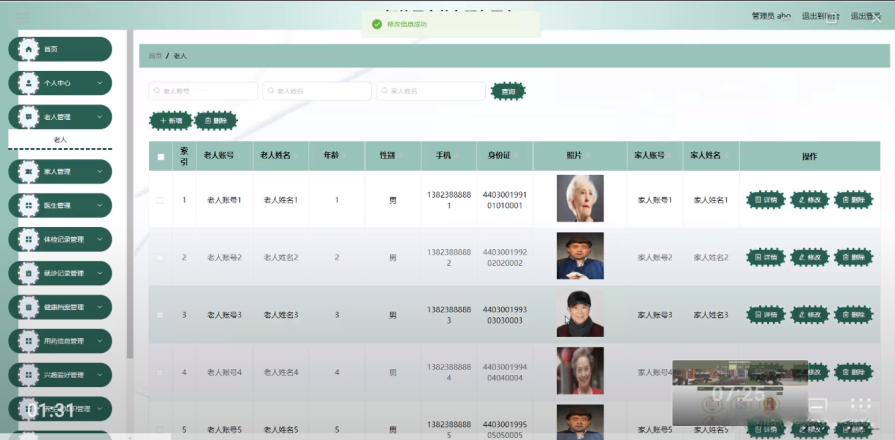895x440 pixels.
Task: Click the search icon in 老人账号 field
Action: click(x=157, y=91)
